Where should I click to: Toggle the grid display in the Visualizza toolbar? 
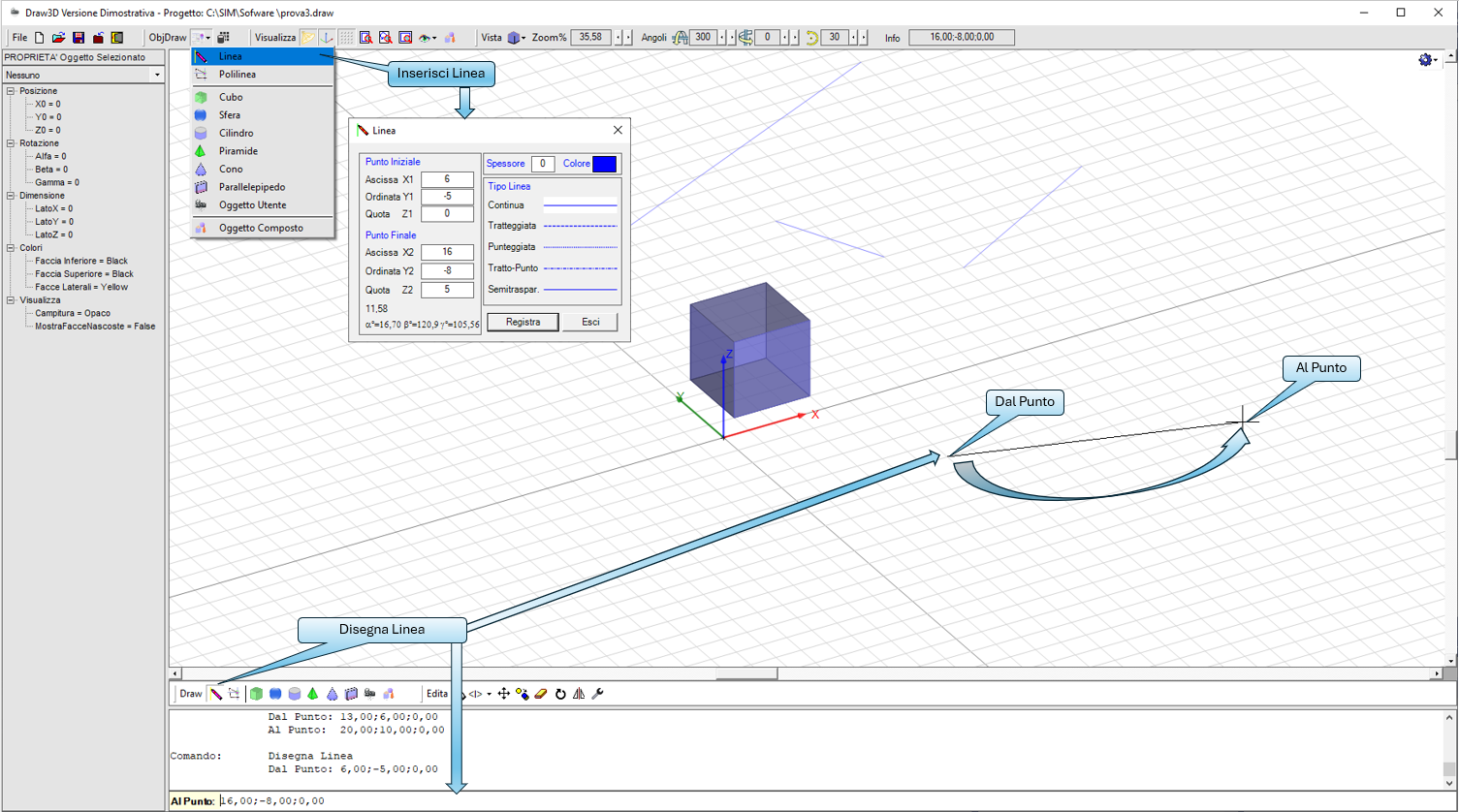click(x=346, y=38)
